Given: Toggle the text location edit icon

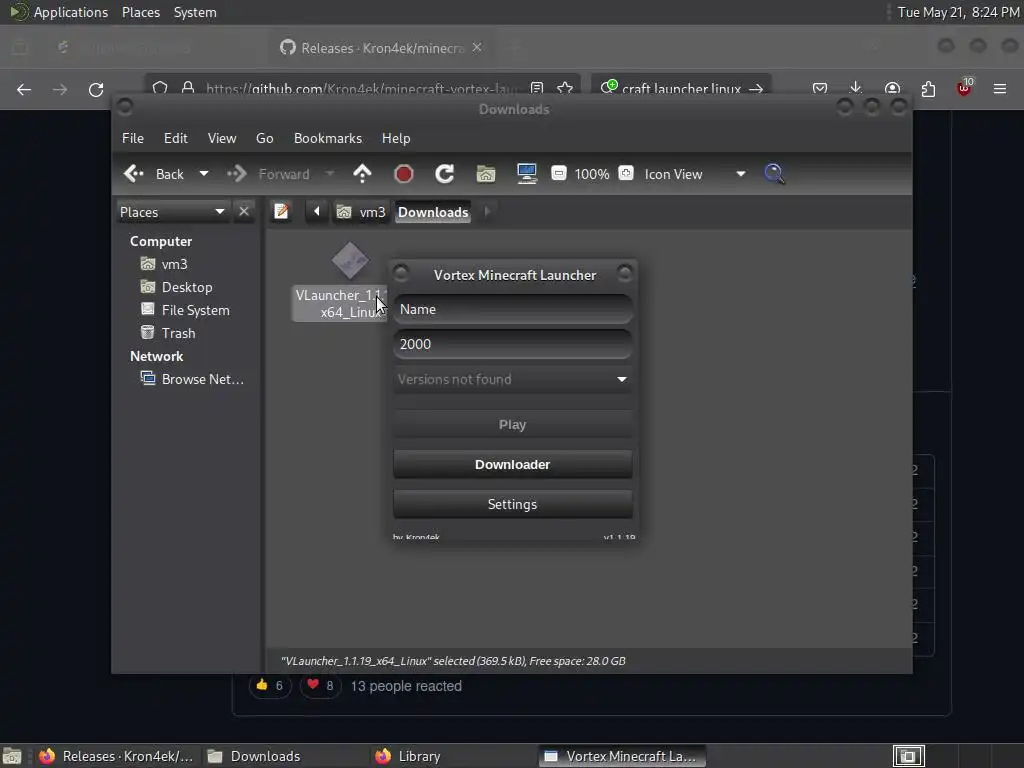Looking at the screenshot, I should (281, 212).
